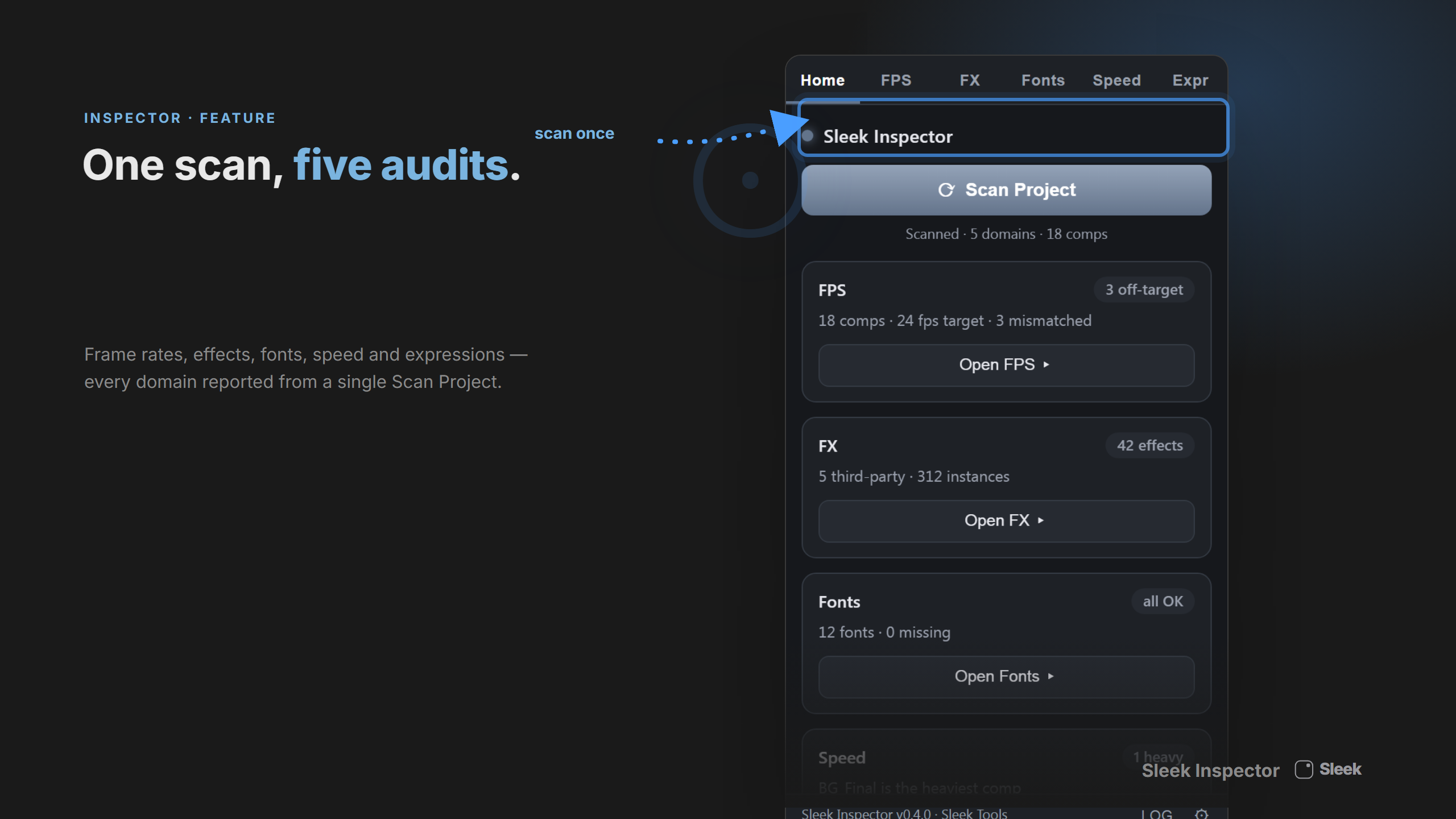Open settings via the footer gear icon
The width and height of the screenshot is (1456, 819).
click(1202, 814)
